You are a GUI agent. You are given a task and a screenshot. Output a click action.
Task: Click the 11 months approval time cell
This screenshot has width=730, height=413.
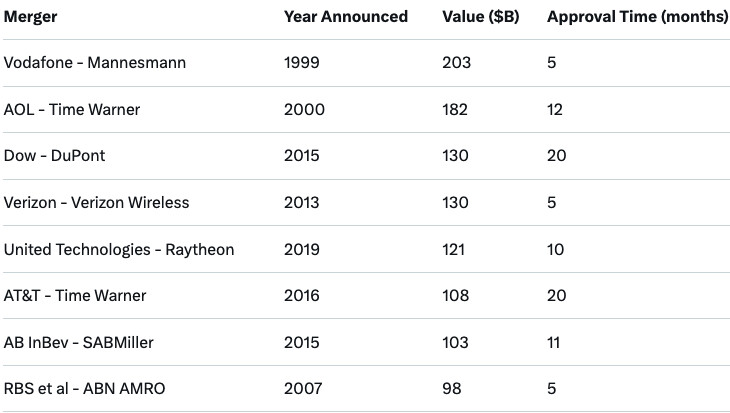click(555, 342)
